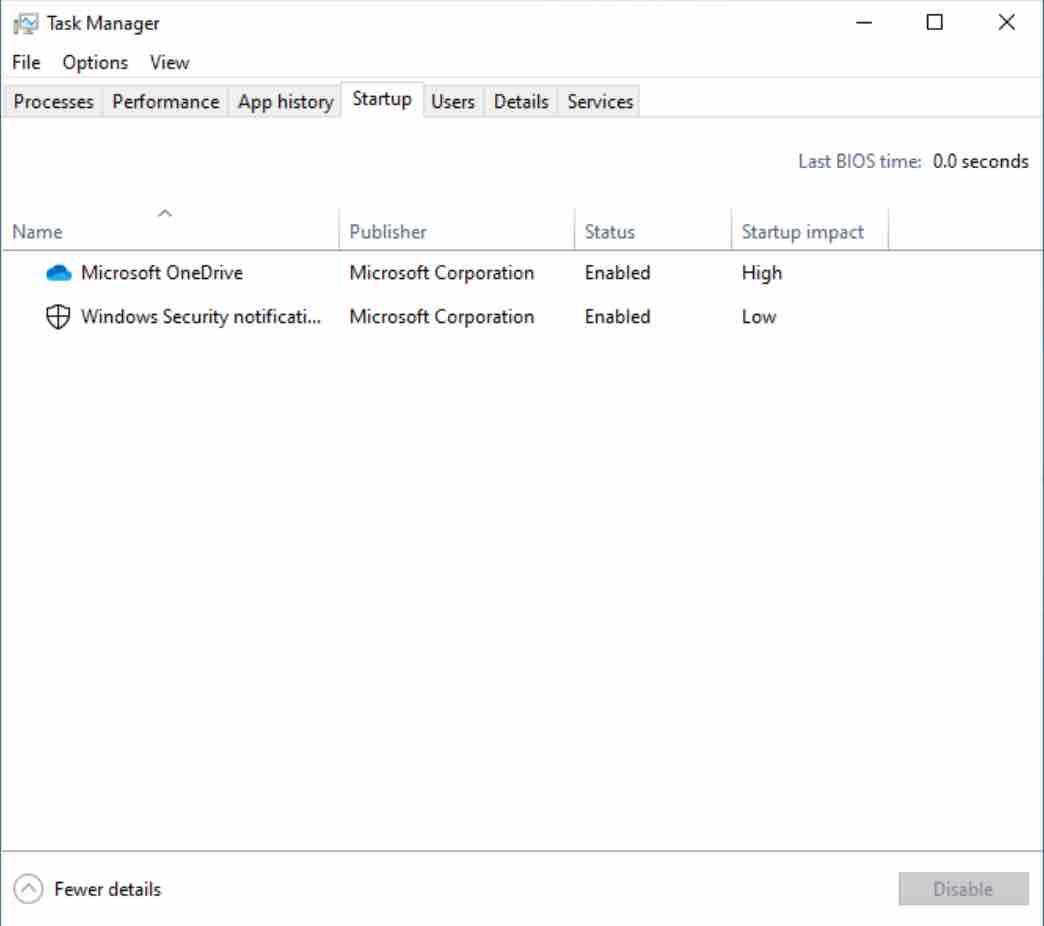Click the Microsoft OneDrive cloud icon
Image resolution: width=1044 pixels, height=926 pixels.
59,273
